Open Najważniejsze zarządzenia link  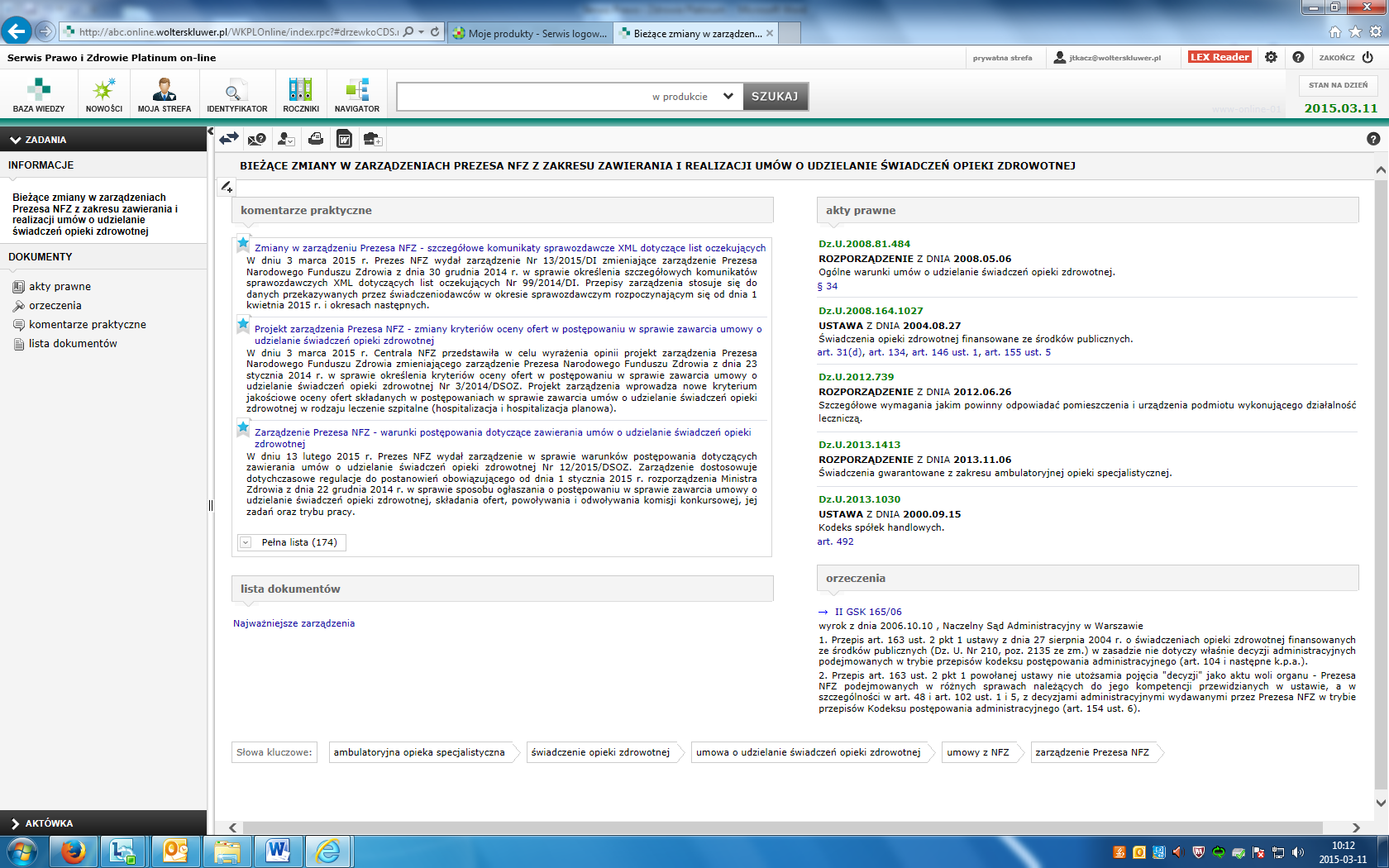pos(294,623)
